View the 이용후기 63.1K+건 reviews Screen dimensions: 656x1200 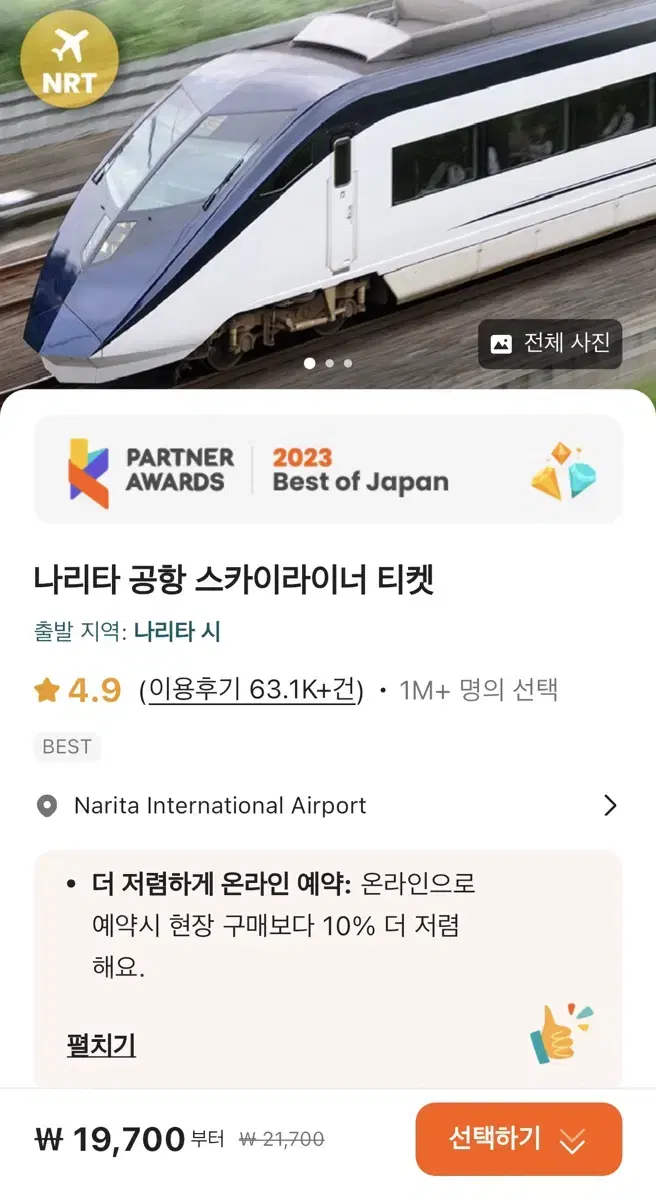point(251,690)
